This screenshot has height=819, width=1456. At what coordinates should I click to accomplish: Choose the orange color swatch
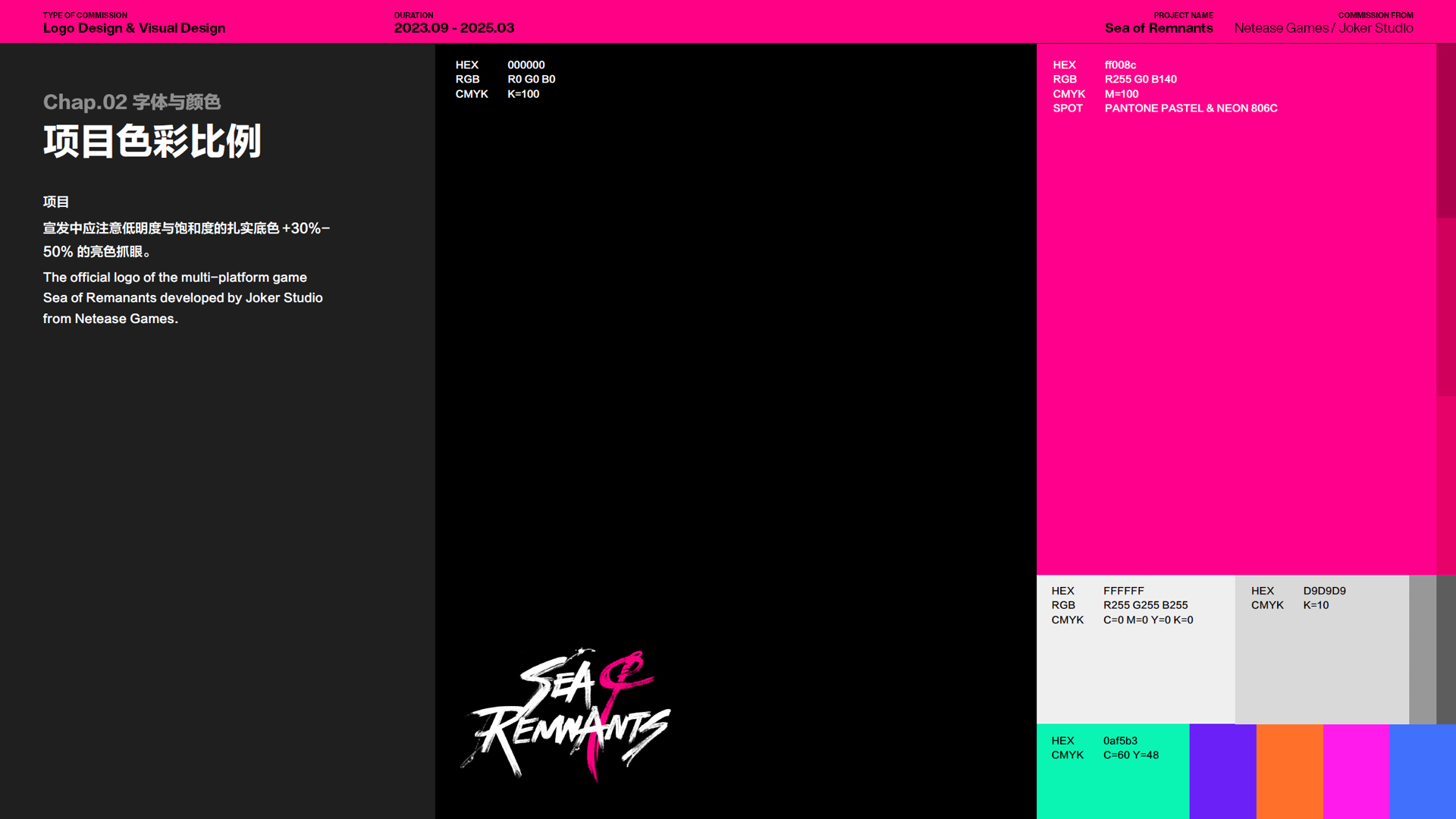pos(1289,771)
